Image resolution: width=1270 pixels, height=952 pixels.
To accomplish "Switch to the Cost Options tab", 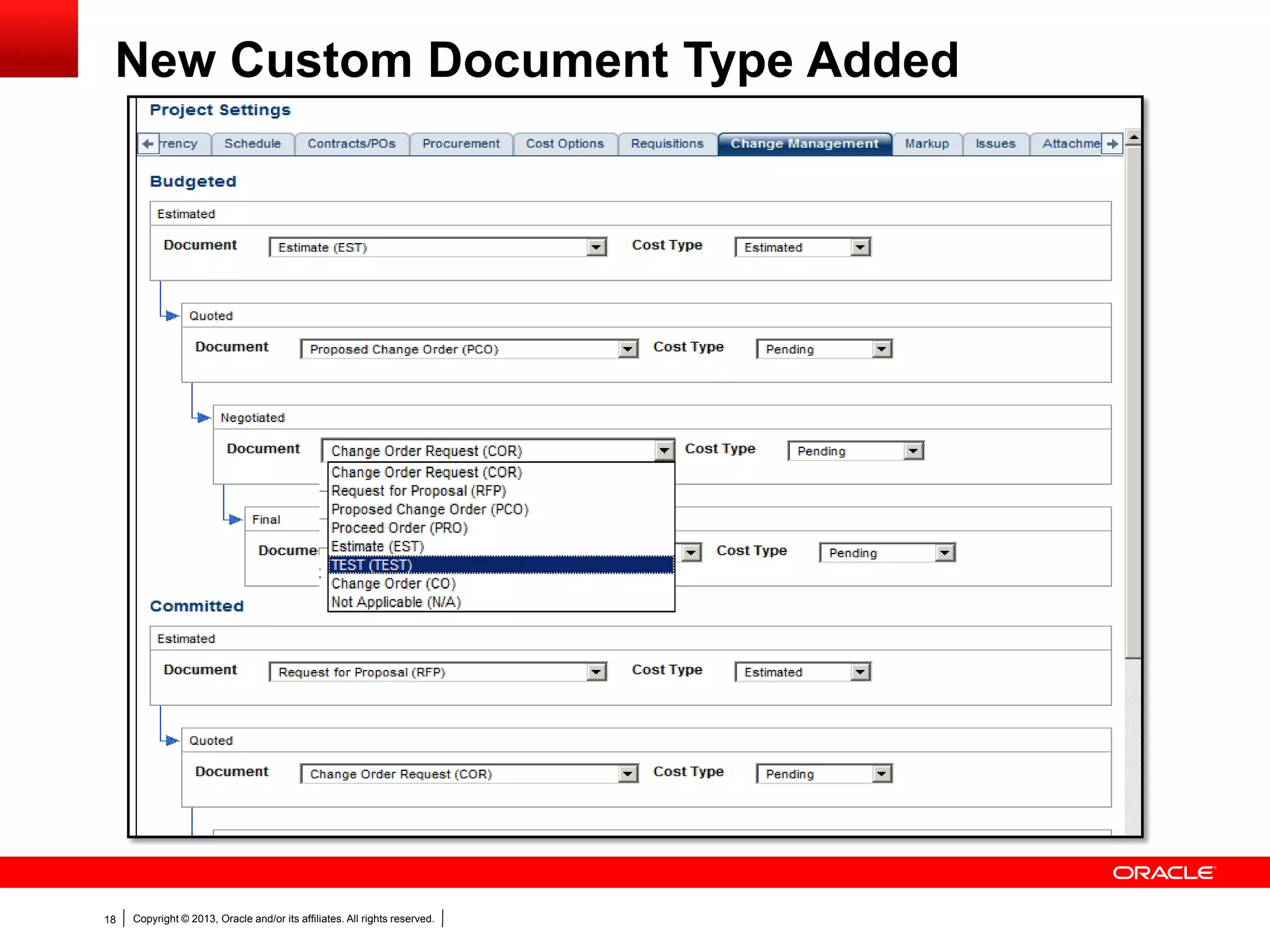I will 565,144.
